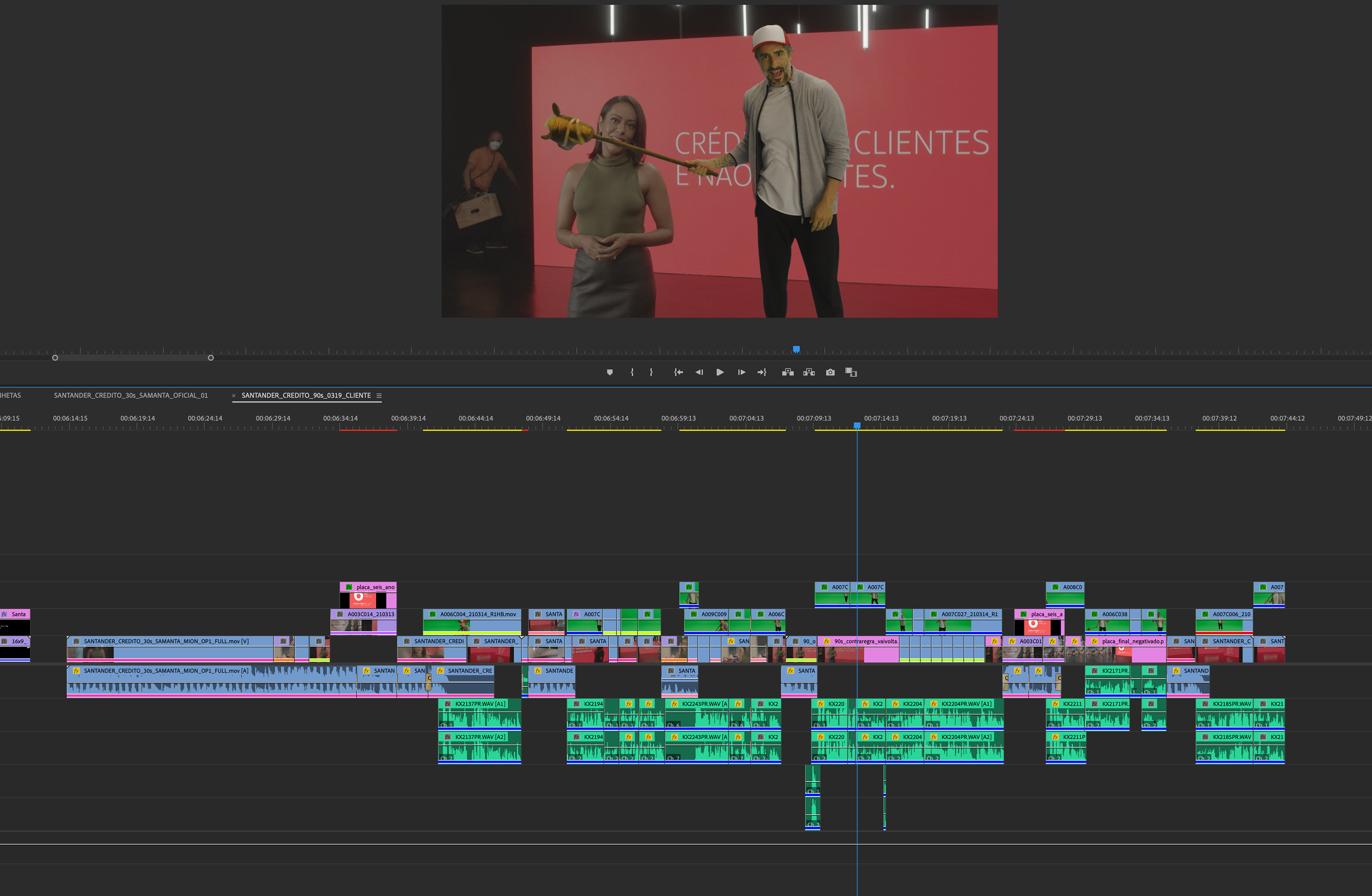The image size is (1372, 896).
Task: Select the A008C0 clip
Action: pyautogui.click(x=1065, y=595)
